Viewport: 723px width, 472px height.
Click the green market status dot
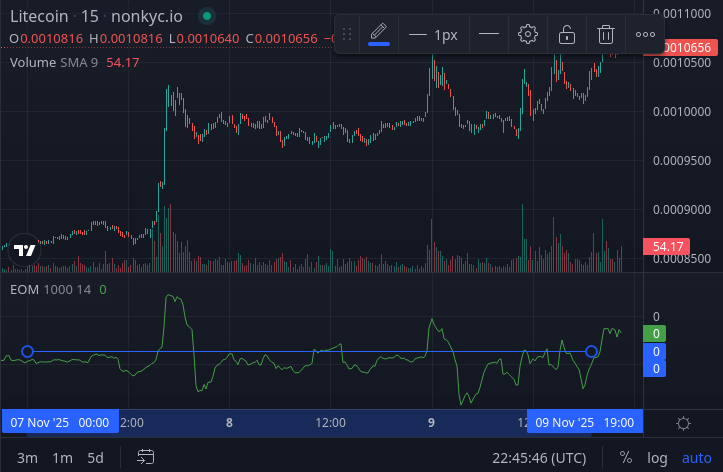(x=206, y=16)
